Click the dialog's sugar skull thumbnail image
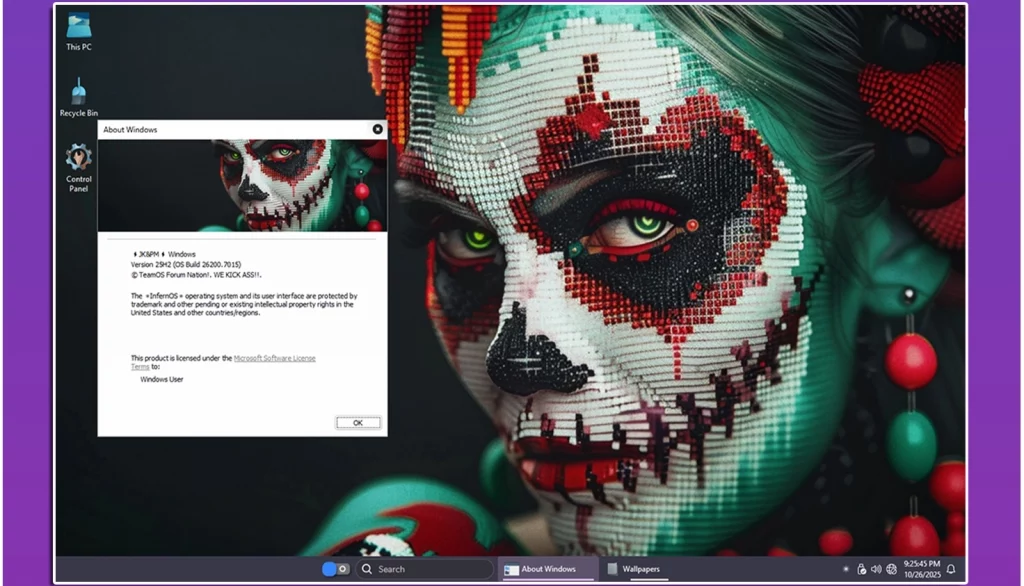Screen dimensions: 1024x586 (242, 183)
